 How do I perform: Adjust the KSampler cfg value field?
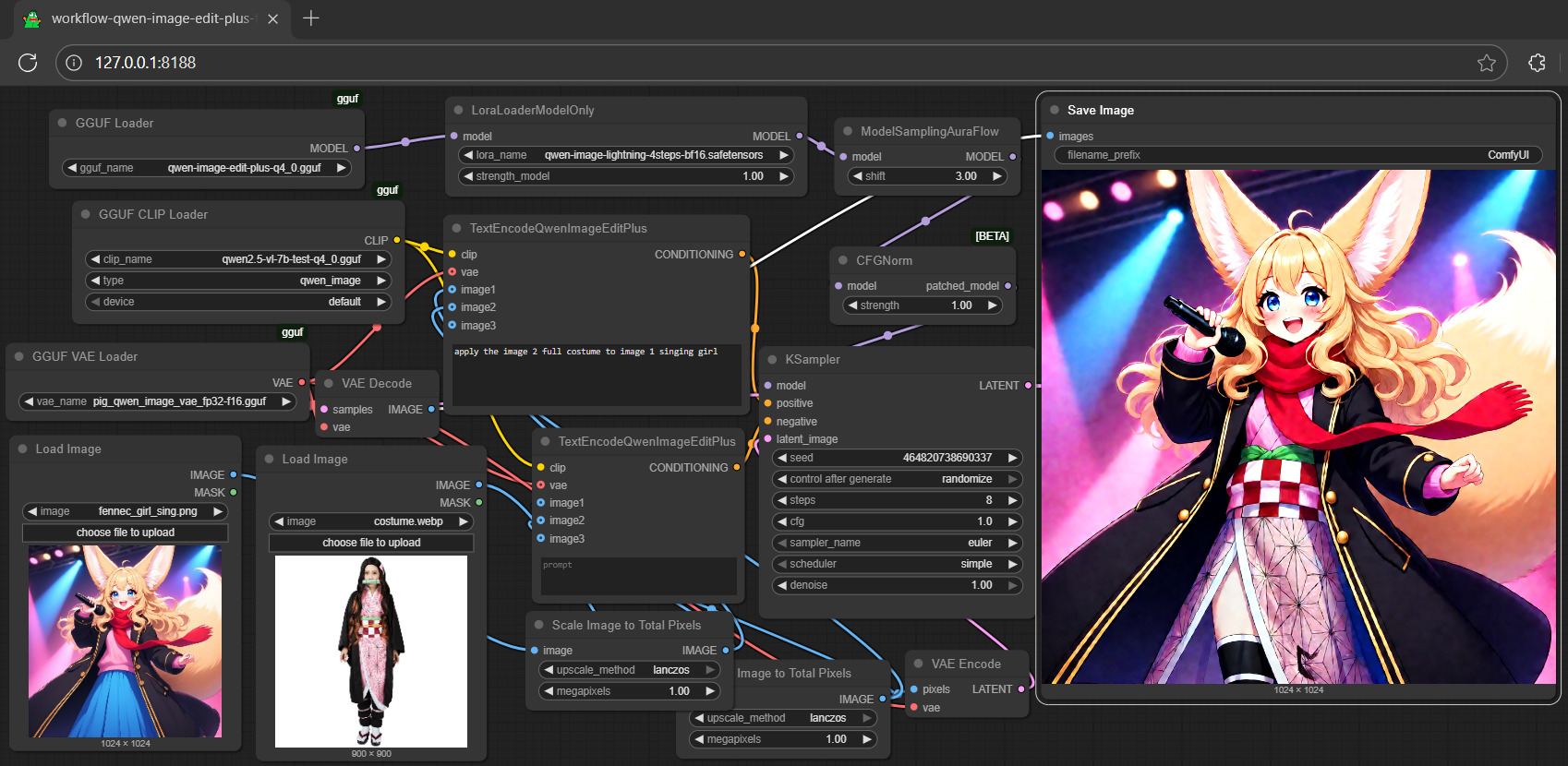click(897, 521)
